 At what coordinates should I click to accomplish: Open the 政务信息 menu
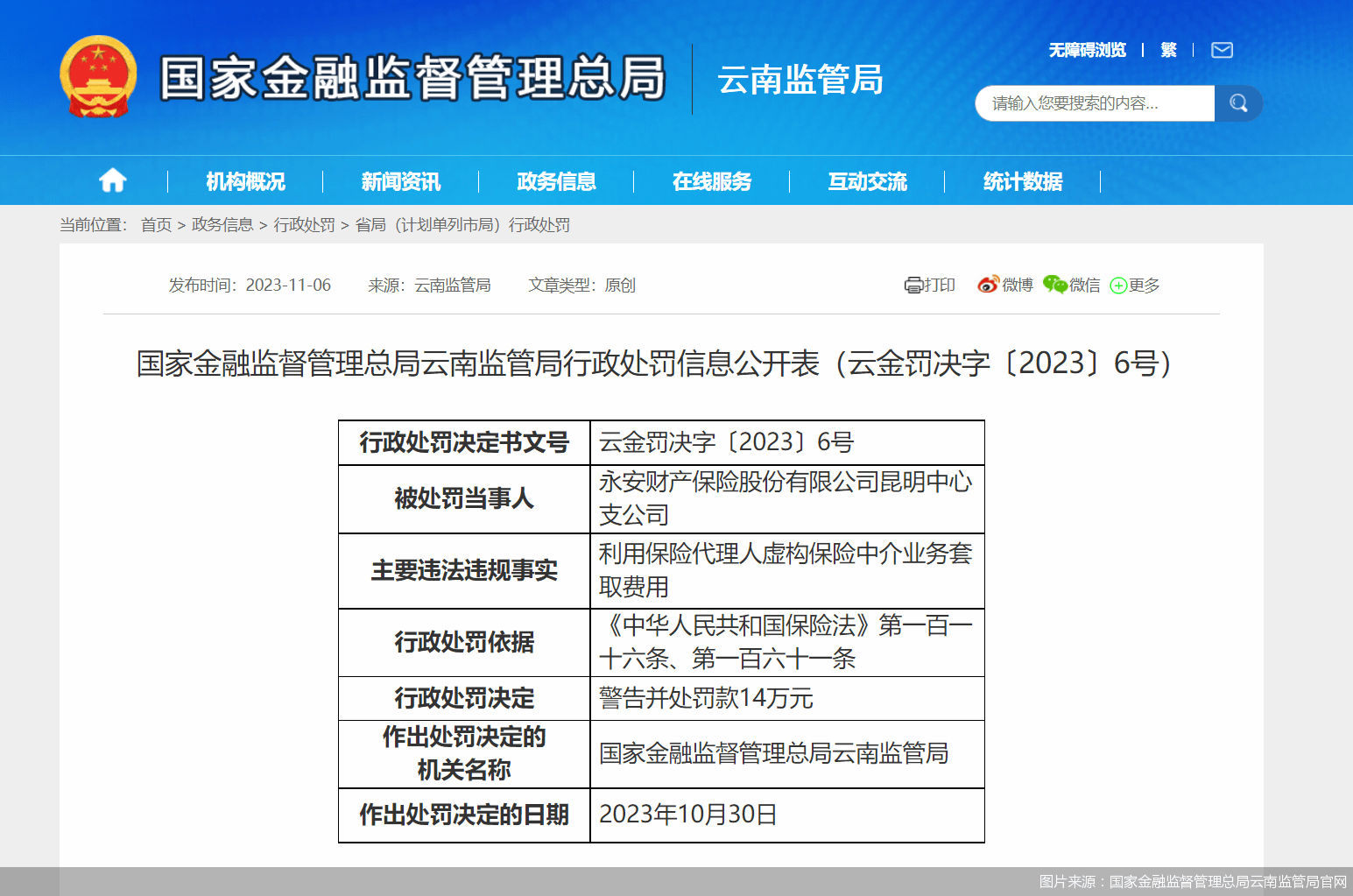(x=556, y=181)
